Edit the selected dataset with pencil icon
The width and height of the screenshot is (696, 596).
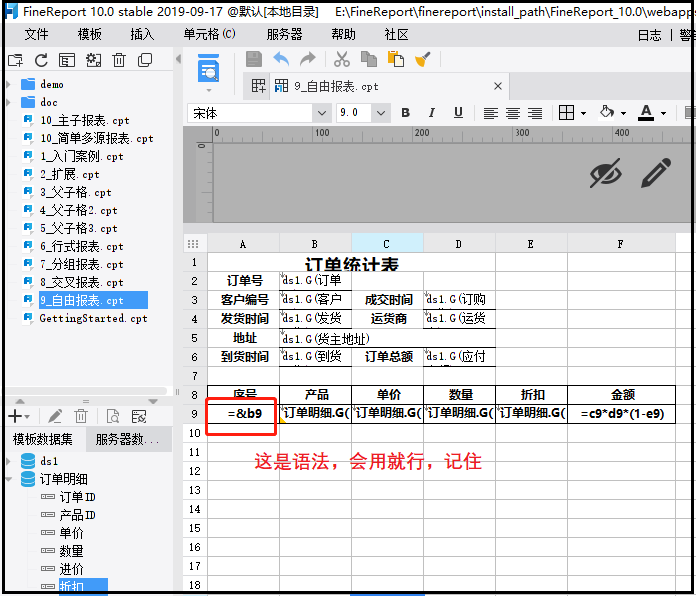[55, 416]
